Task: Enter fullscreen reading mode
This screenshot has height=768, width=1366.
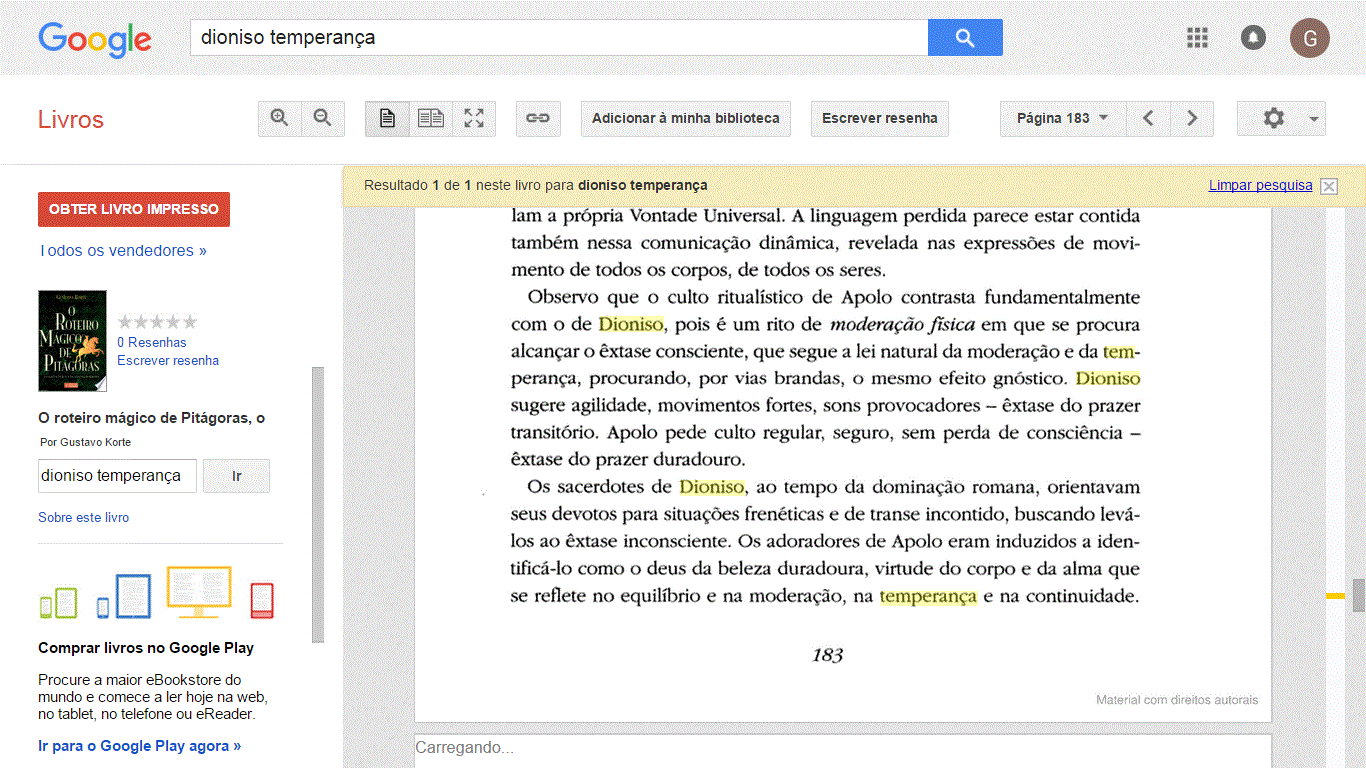Action: (x=474, y=118)
